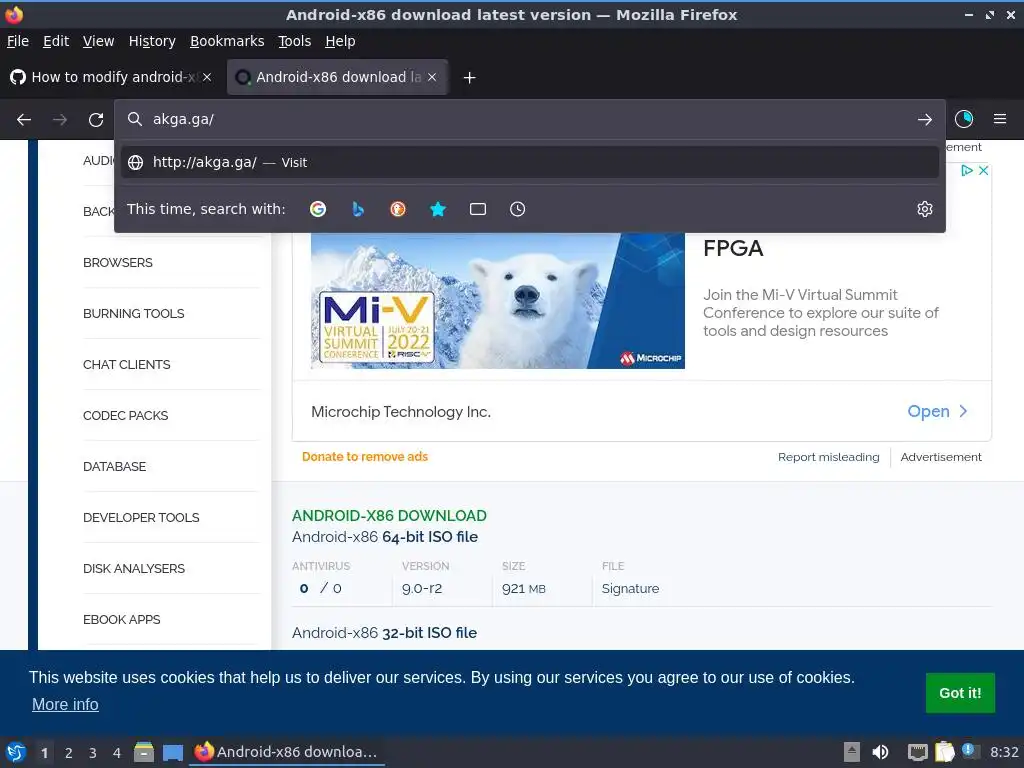The image size is (1024, 768).
Task: Open the Edit menu
Action: 56,41
